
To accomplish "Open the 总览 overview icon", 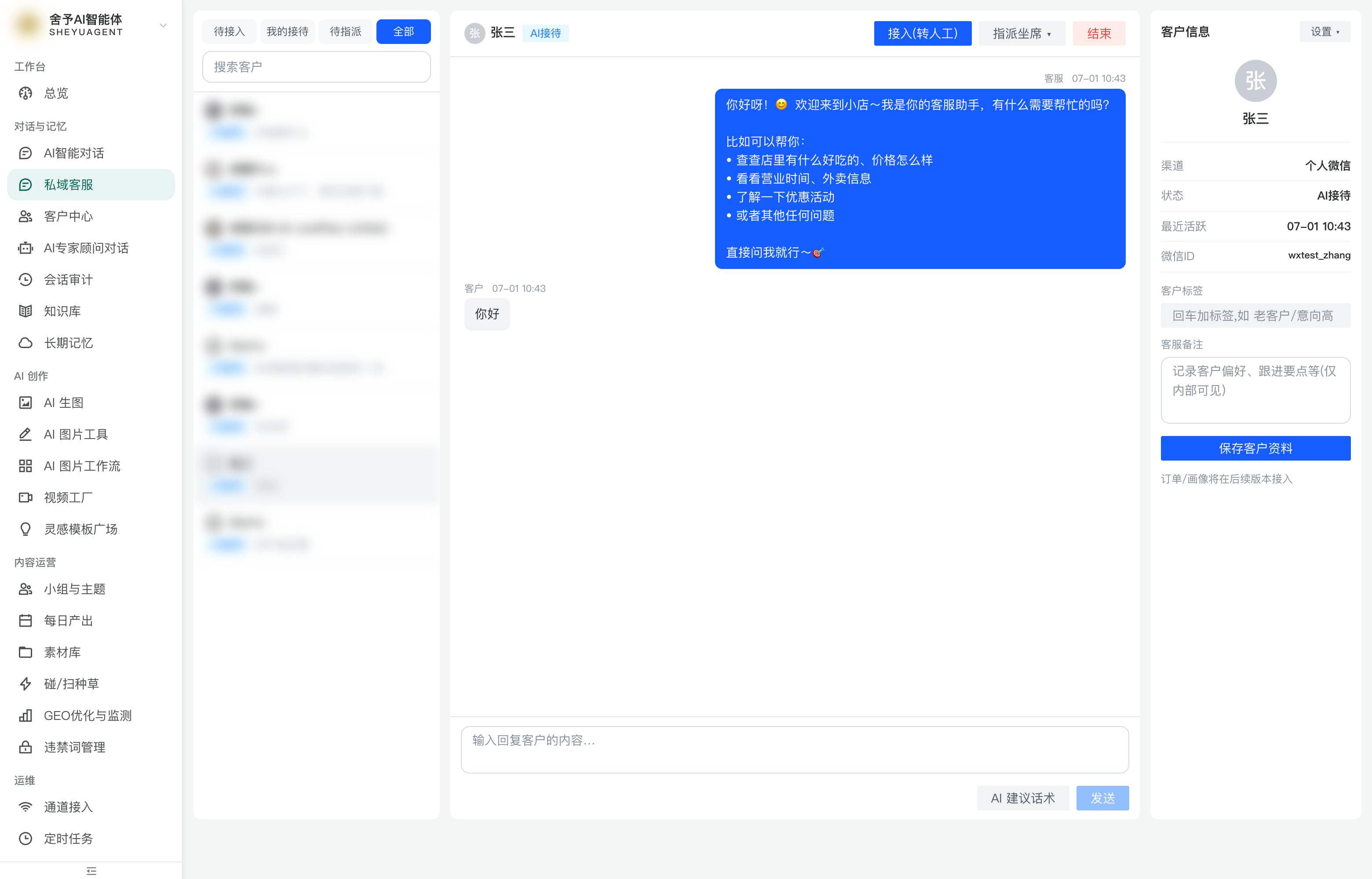I will [25, 93].
